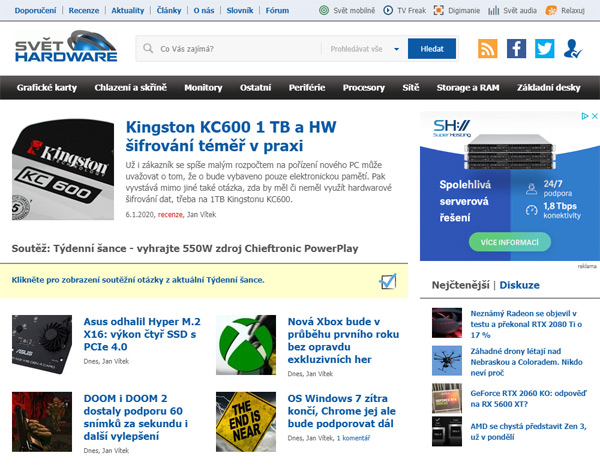
Task: Open the RSS feed icon
Action: click(x=487, y=49)
